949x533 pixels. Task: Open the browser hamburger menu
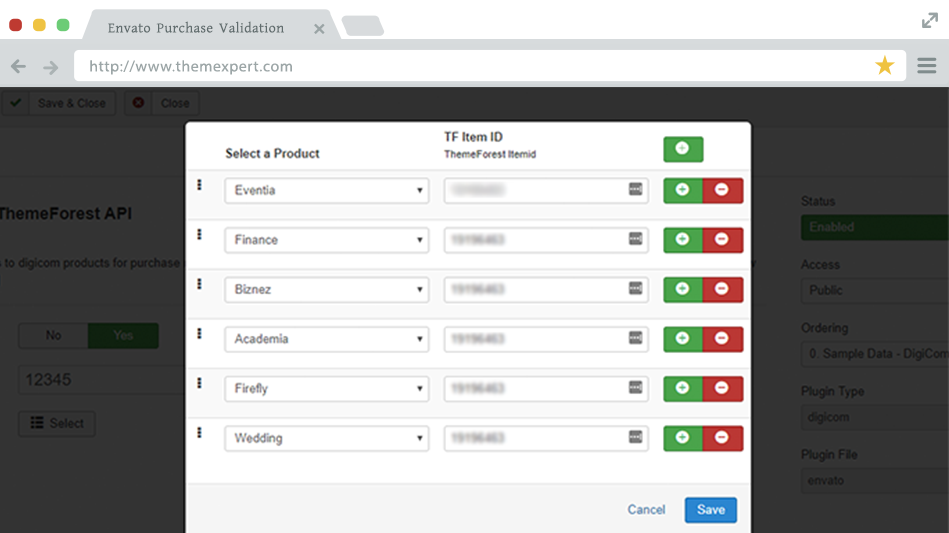[927, 65]
